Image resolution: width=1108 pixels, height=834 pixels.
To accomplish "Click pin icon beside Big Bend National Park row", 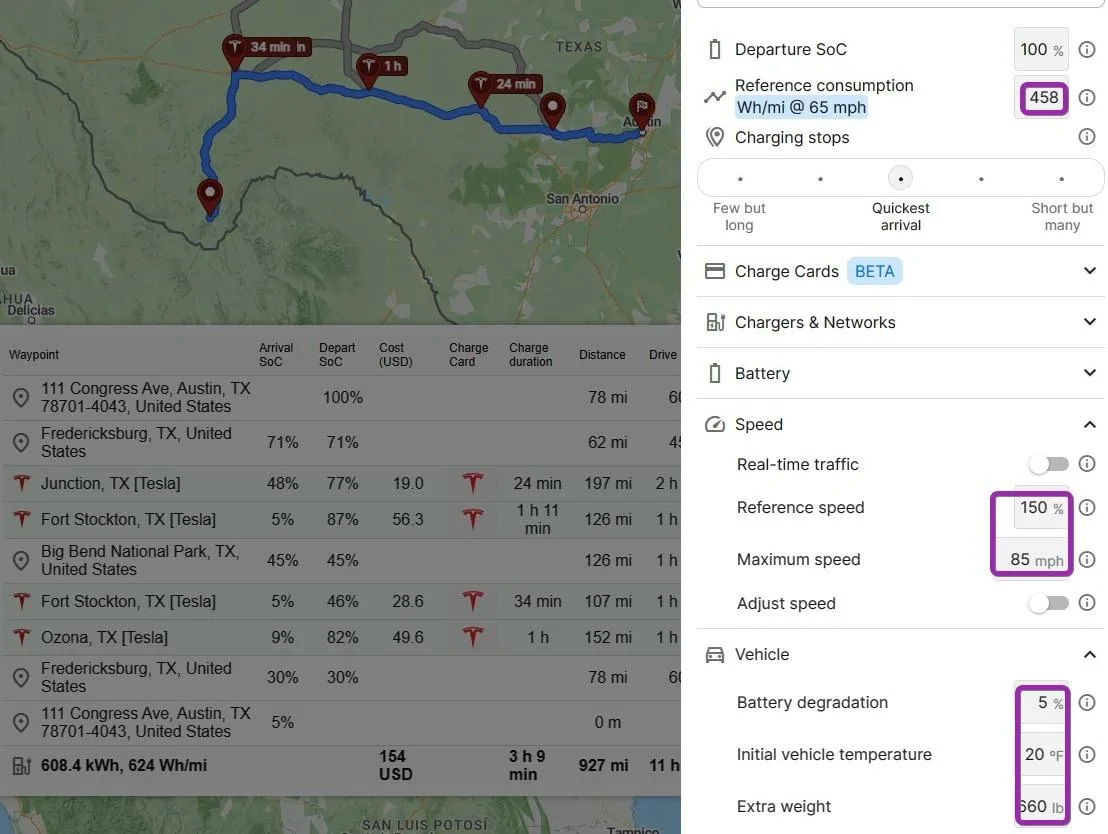I will (x=21, y=560).
